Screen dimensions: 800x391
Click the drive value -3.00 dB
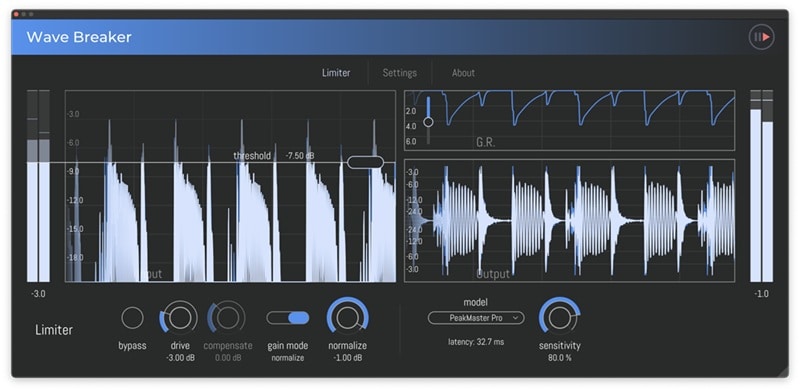(x=180, y=358)
